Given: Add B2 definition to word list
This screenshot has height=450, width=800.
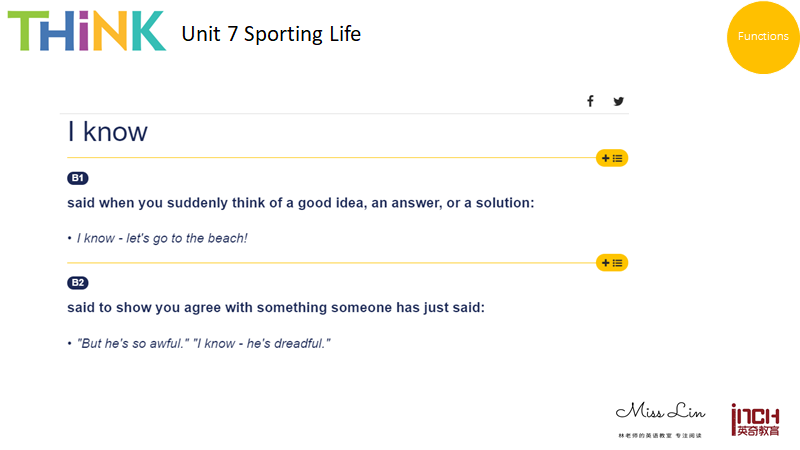Looking at the screenshot, I should pyautogui.click(x=612, y=263).
